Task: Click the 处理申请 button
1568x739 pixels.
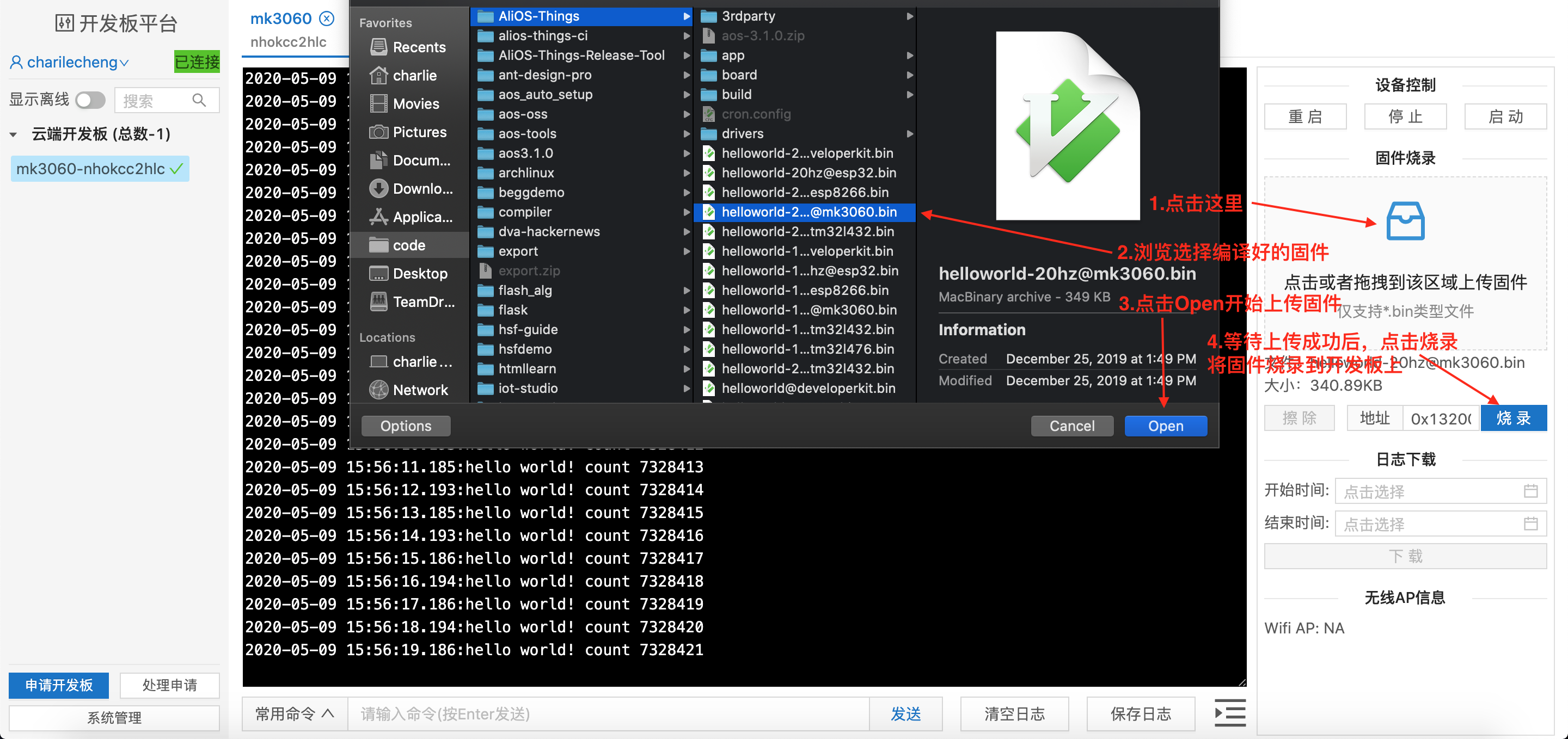Action: (169, 685)
